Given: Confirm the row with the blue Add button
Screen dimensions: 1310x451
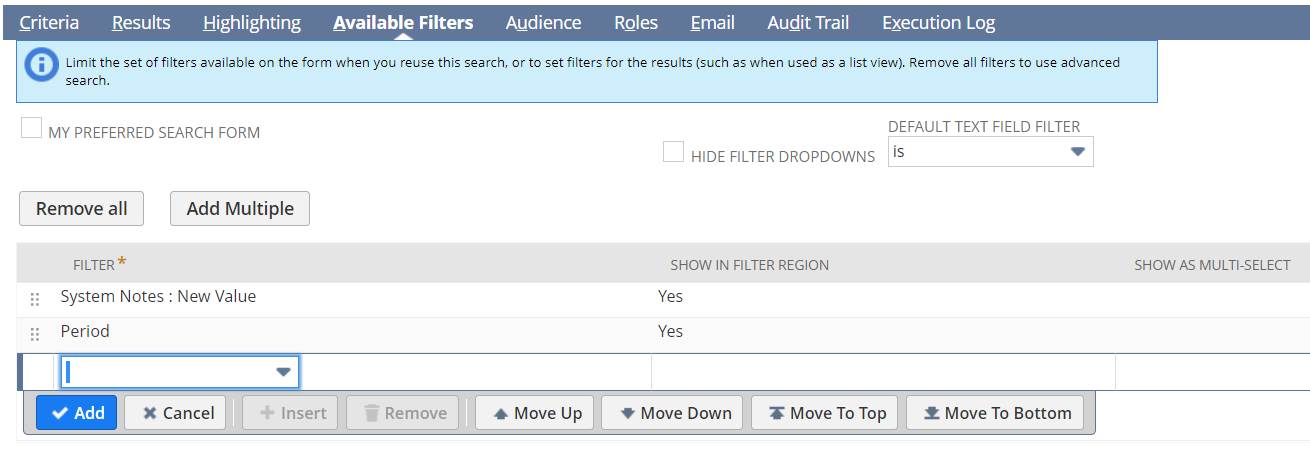Looking at the screenshot, I should pyautogui.click(x=77, y=413).
